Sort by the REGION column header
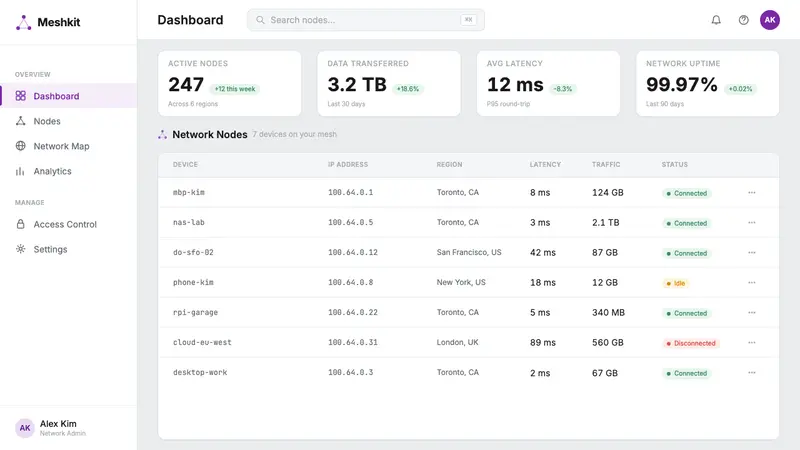 coord(449,164)
